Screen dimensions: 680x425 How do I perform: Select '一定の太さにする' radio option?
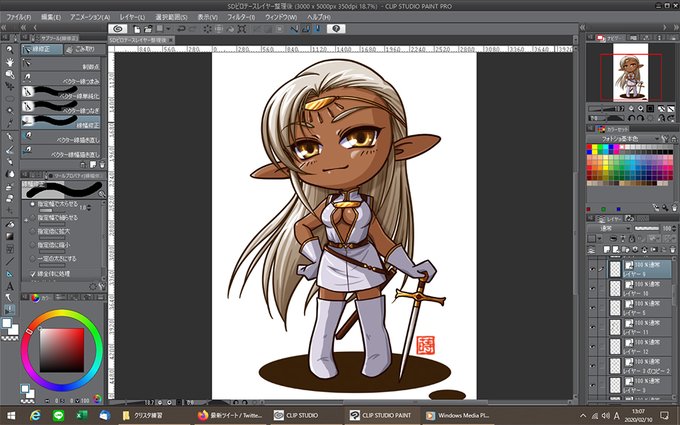(33, 259)
